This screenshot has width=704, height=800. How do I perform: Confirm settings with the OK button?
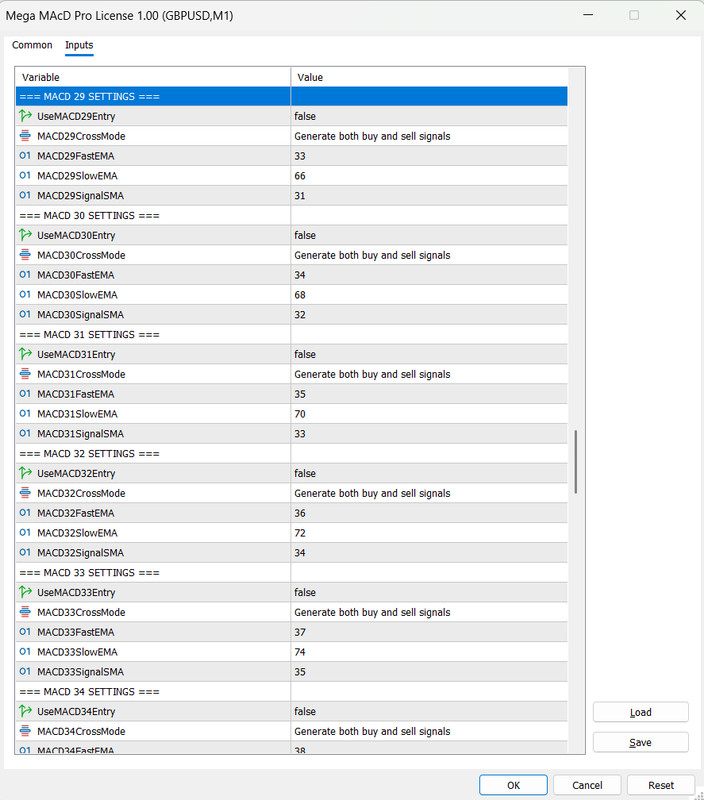point(513,785)
